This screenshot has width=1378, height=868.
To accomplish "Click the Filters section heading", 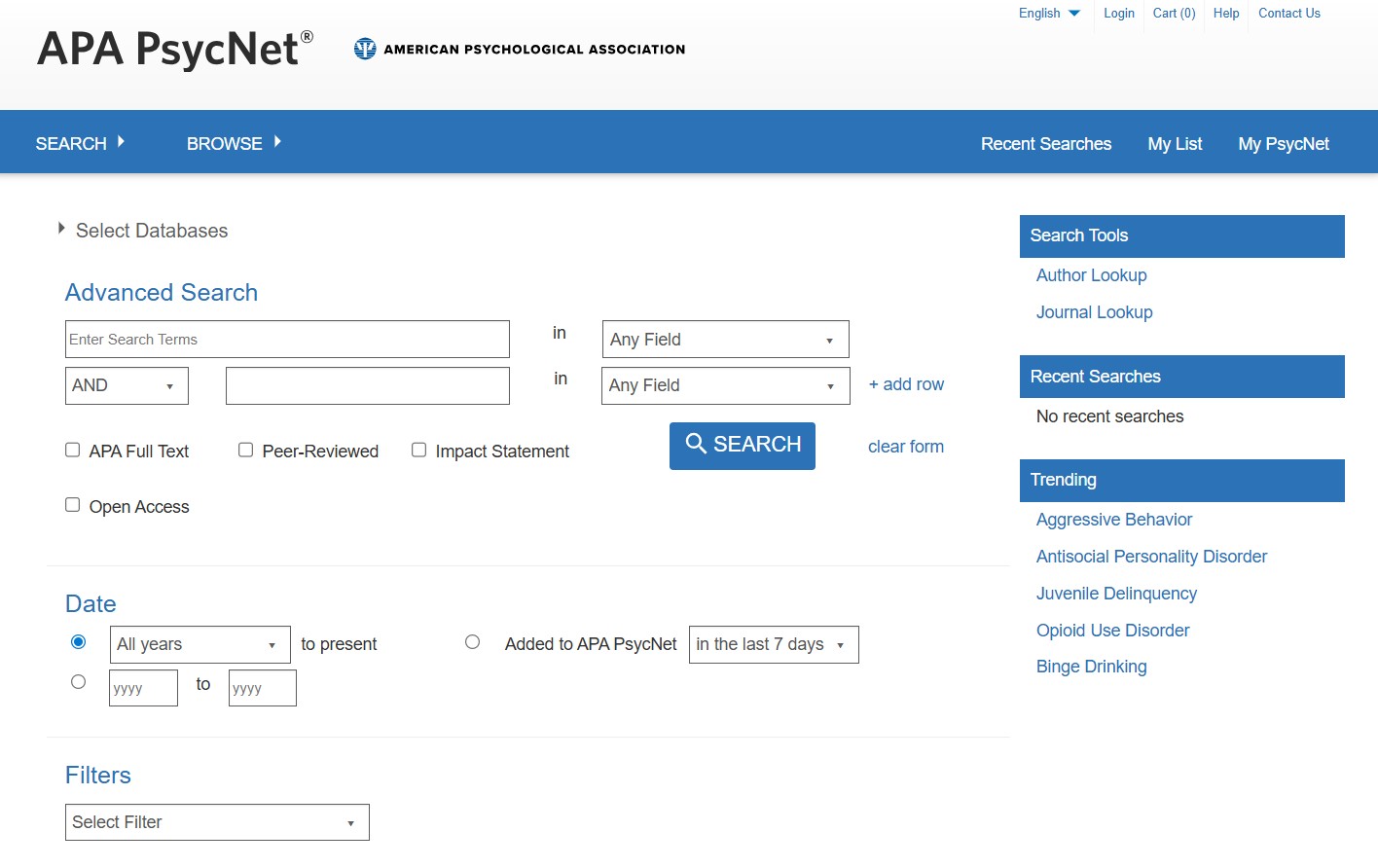I will pos(98,776).
